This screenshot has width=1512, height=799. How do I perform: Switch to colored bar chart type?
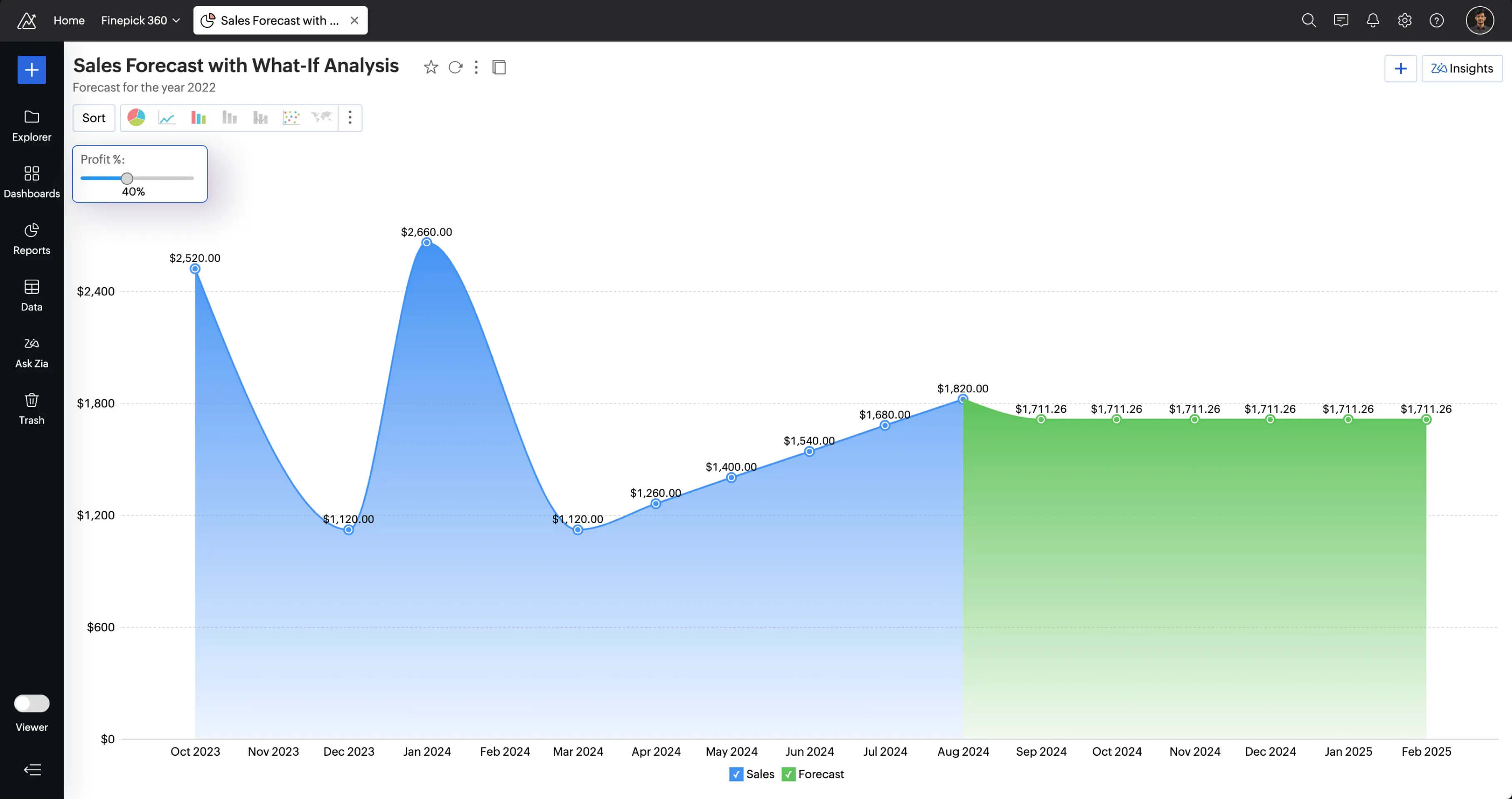(x=199, y=118)
